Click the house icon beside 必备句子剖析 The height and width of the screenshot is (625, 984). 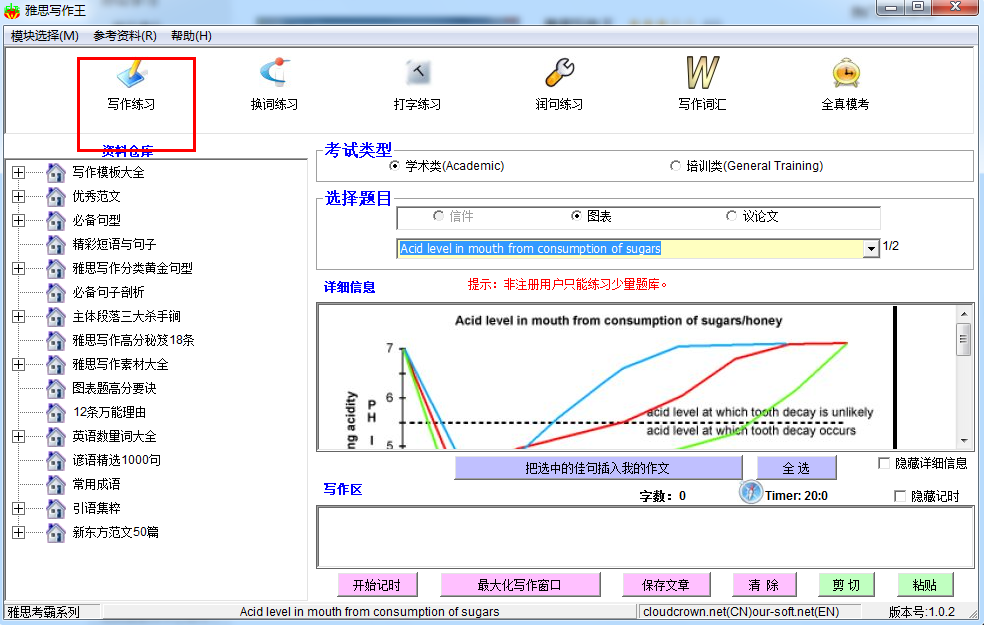point(56,292)
